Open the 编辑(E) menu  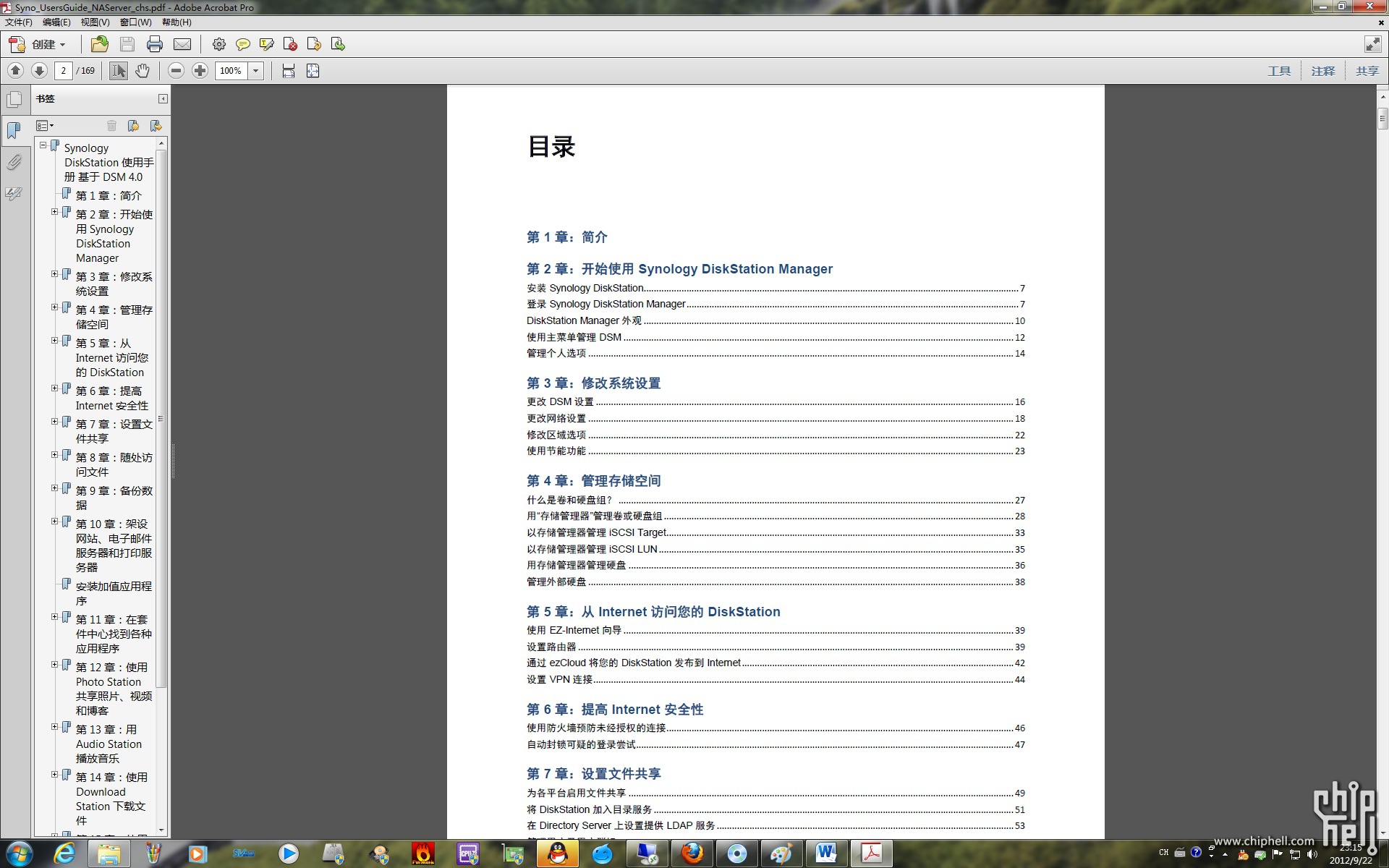56,22
